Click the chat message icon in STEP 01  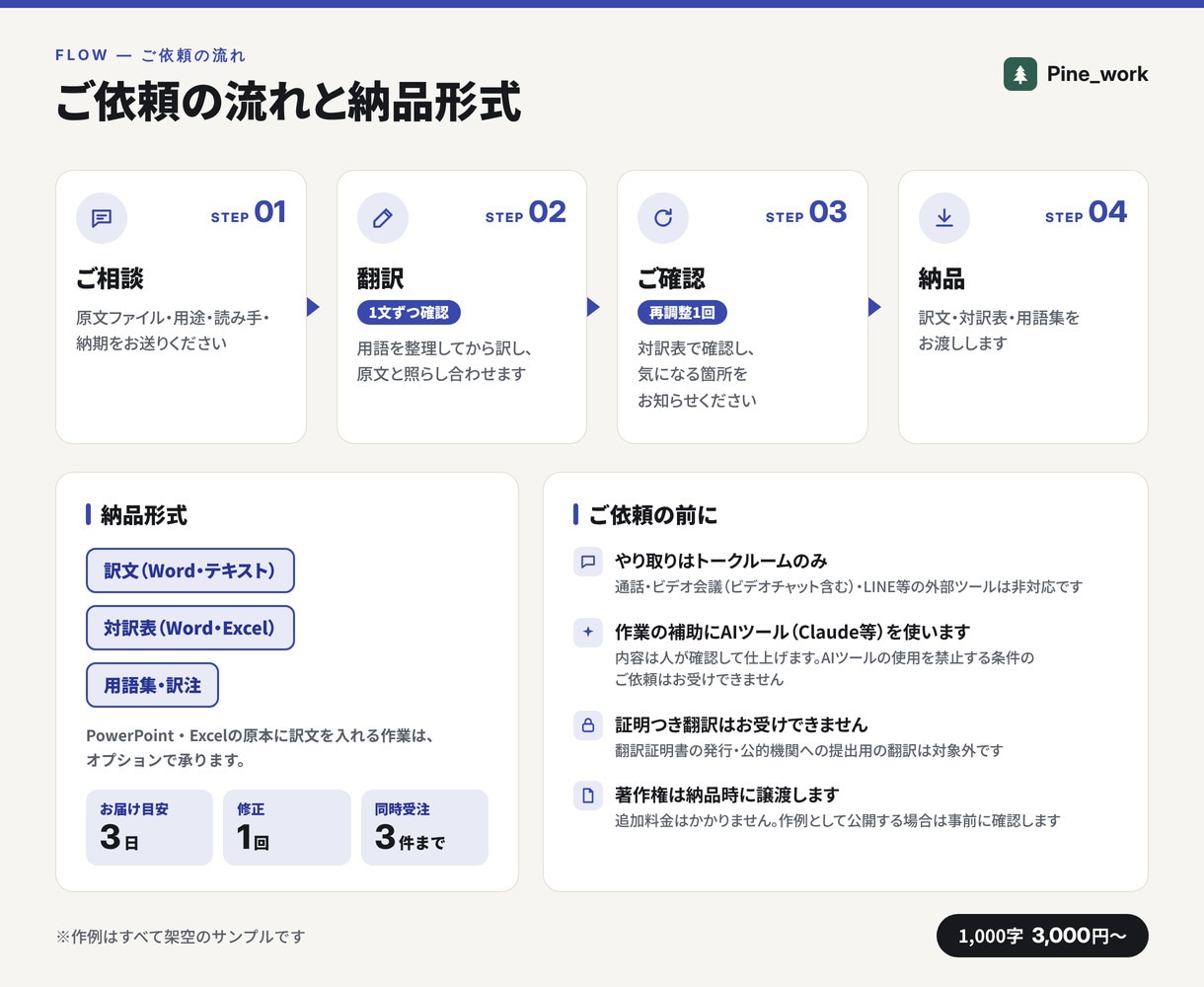coord(102,218)
